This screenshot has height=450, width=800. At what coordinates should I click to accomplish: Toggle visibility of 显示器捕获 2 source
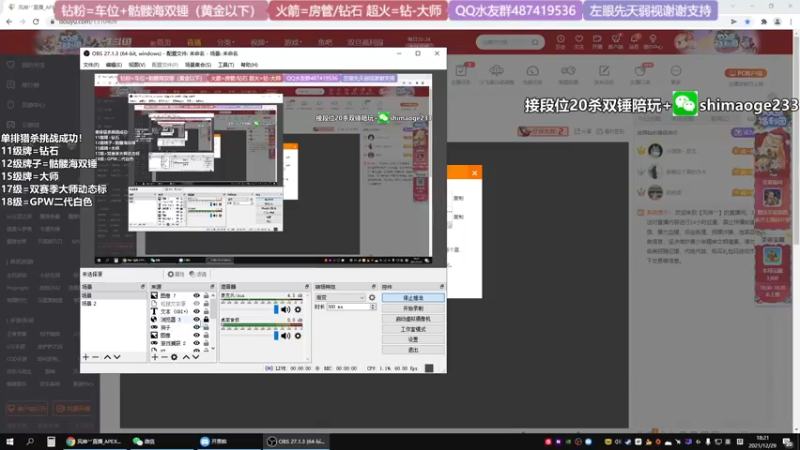pyautogui.click(x=196, y=343)
